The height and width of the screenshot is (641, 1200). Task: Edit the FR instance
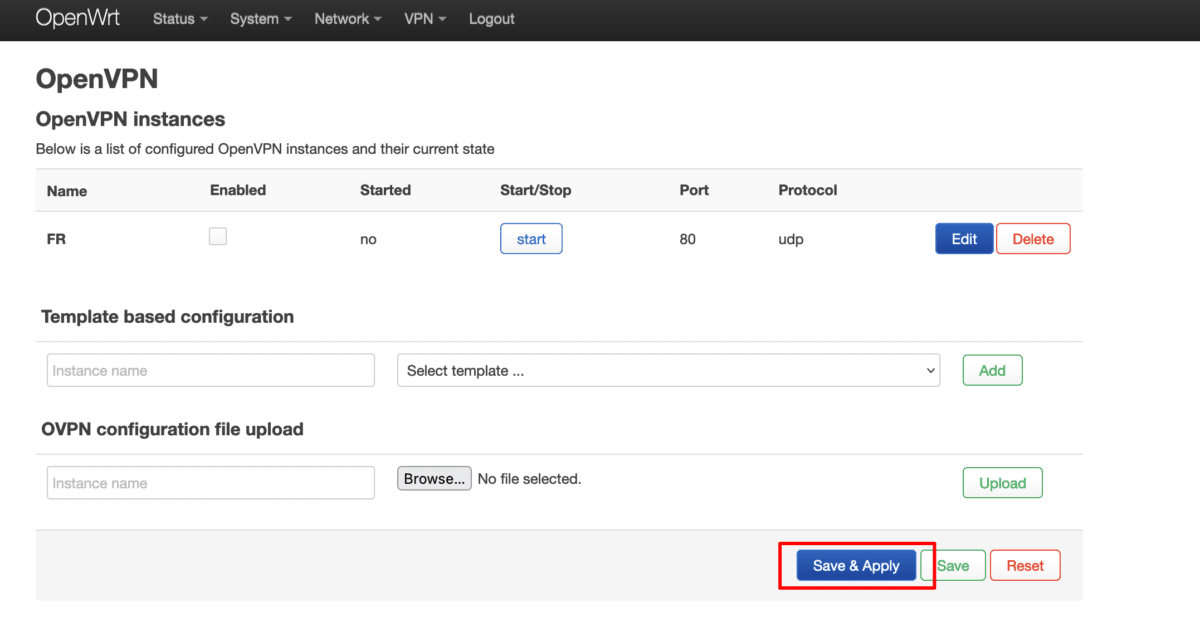(x=964, y=239)
